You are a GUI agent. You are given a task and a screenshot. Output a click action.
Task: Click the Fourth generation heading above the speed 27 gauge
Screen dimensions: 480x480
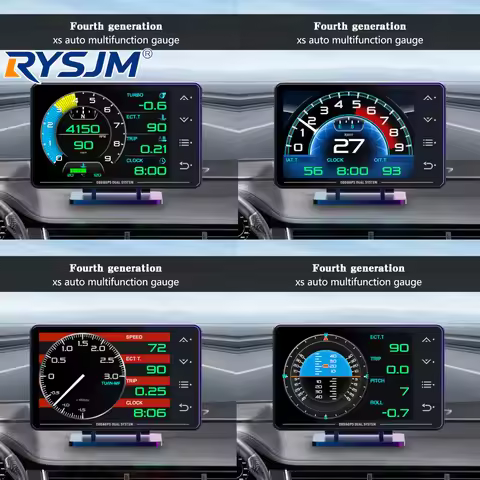coord(360,26)
